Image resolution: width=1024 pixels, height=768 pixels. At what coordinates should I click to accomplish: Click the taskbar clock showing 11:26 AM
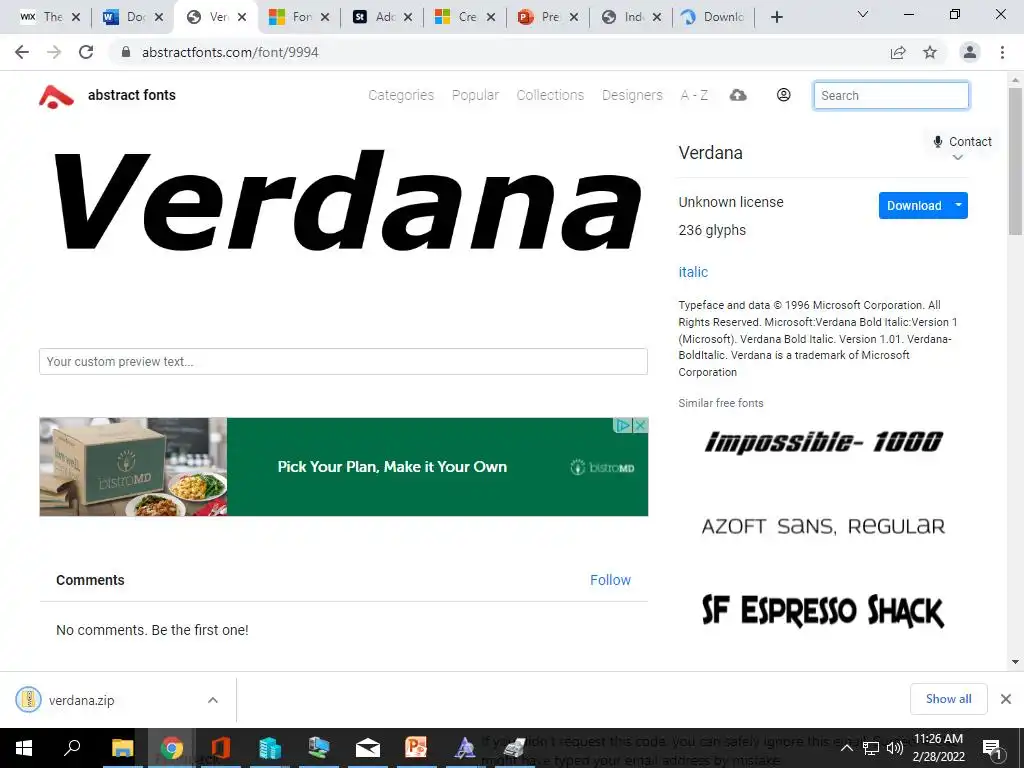(x=938, y=748)
